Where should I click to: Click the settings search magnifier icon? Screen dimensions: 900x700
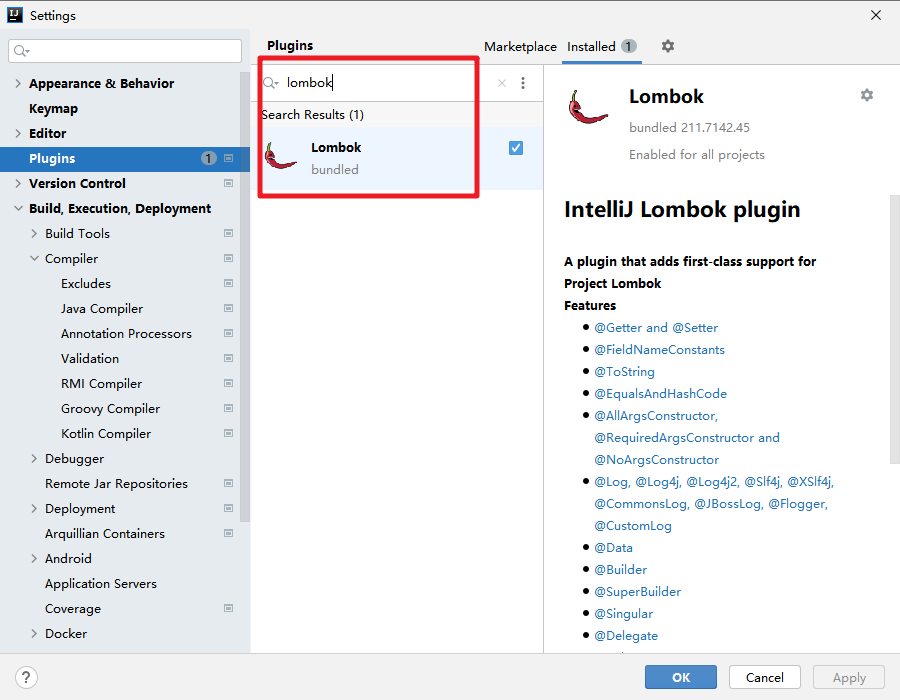[21, 51]
